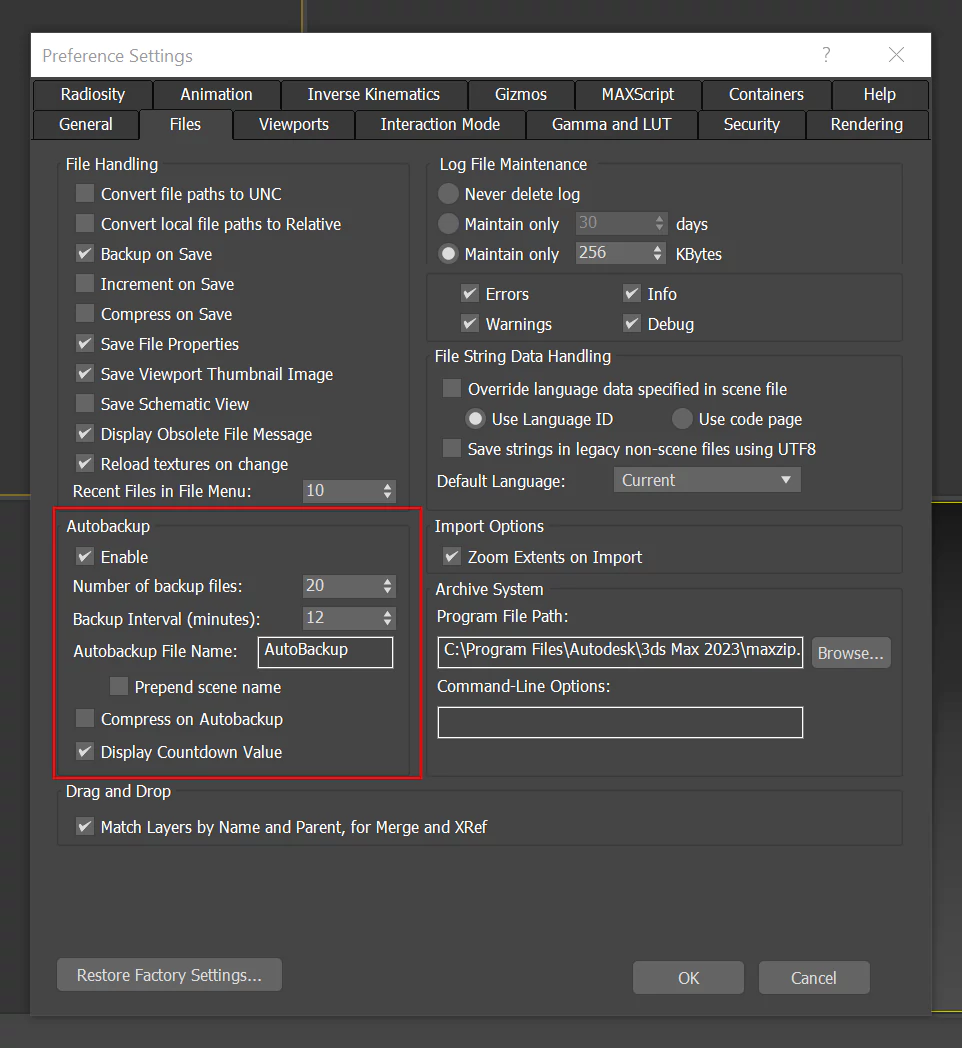Screen dimensions: 962x1048
Task: Select the Use code page option
Action: coord(681,419)
